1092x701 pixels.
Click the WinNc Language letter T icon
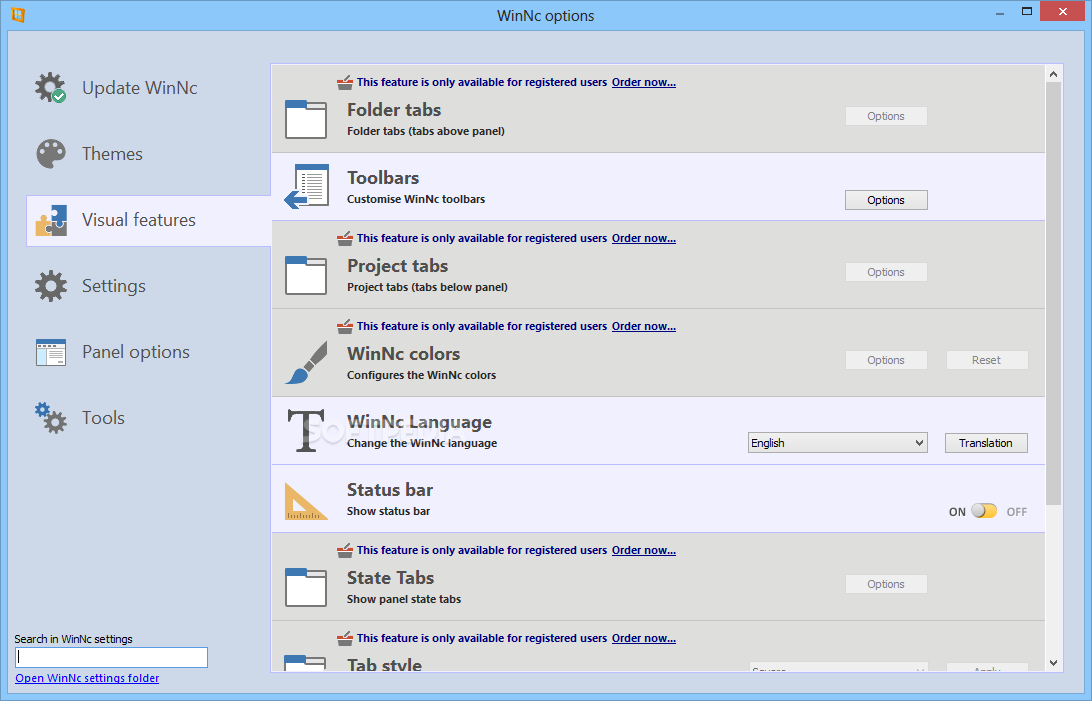point(306,431)
